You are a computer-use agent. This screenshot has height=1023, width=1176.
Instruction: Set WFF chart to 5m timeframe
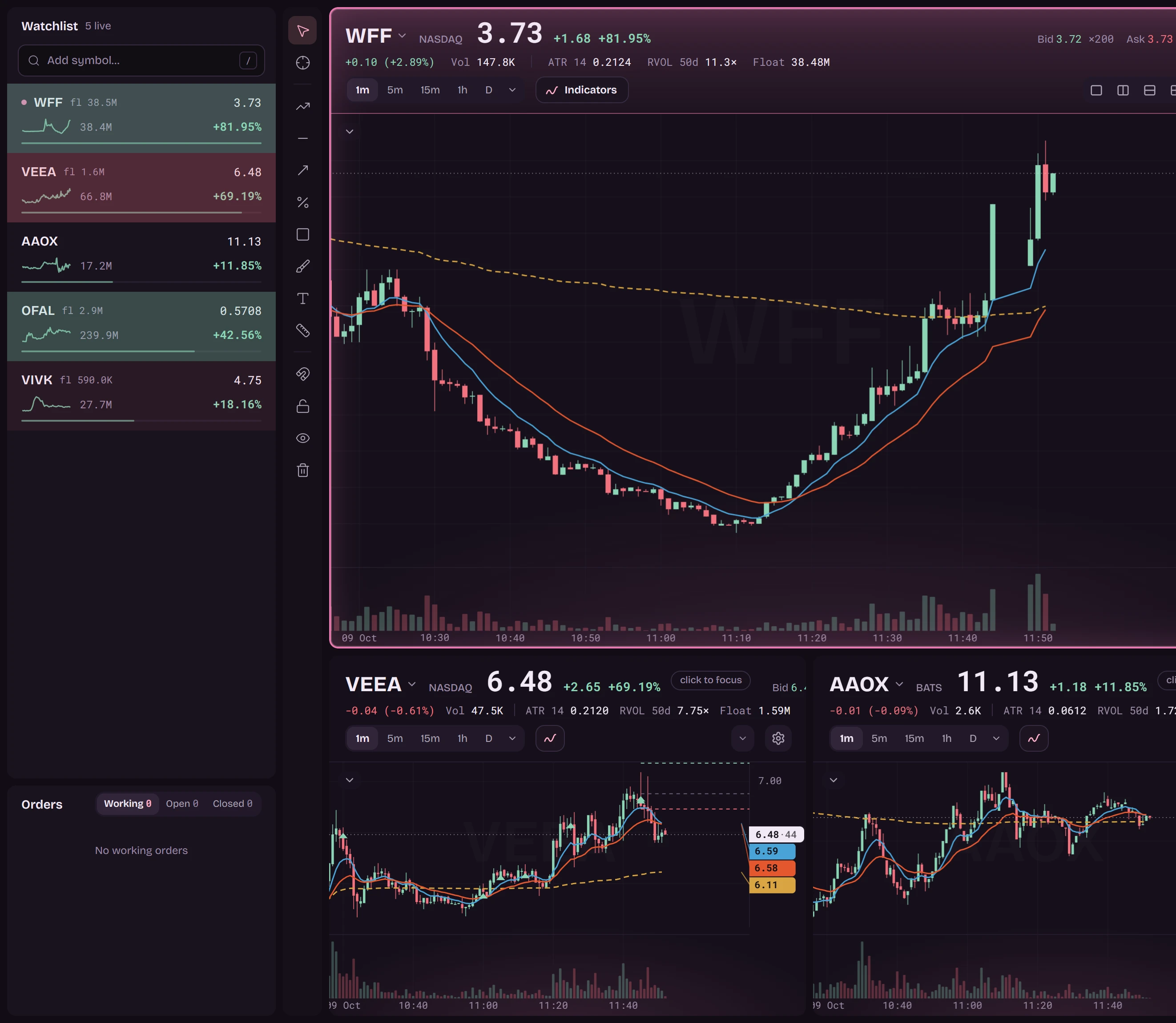click(x=395, y=90)
